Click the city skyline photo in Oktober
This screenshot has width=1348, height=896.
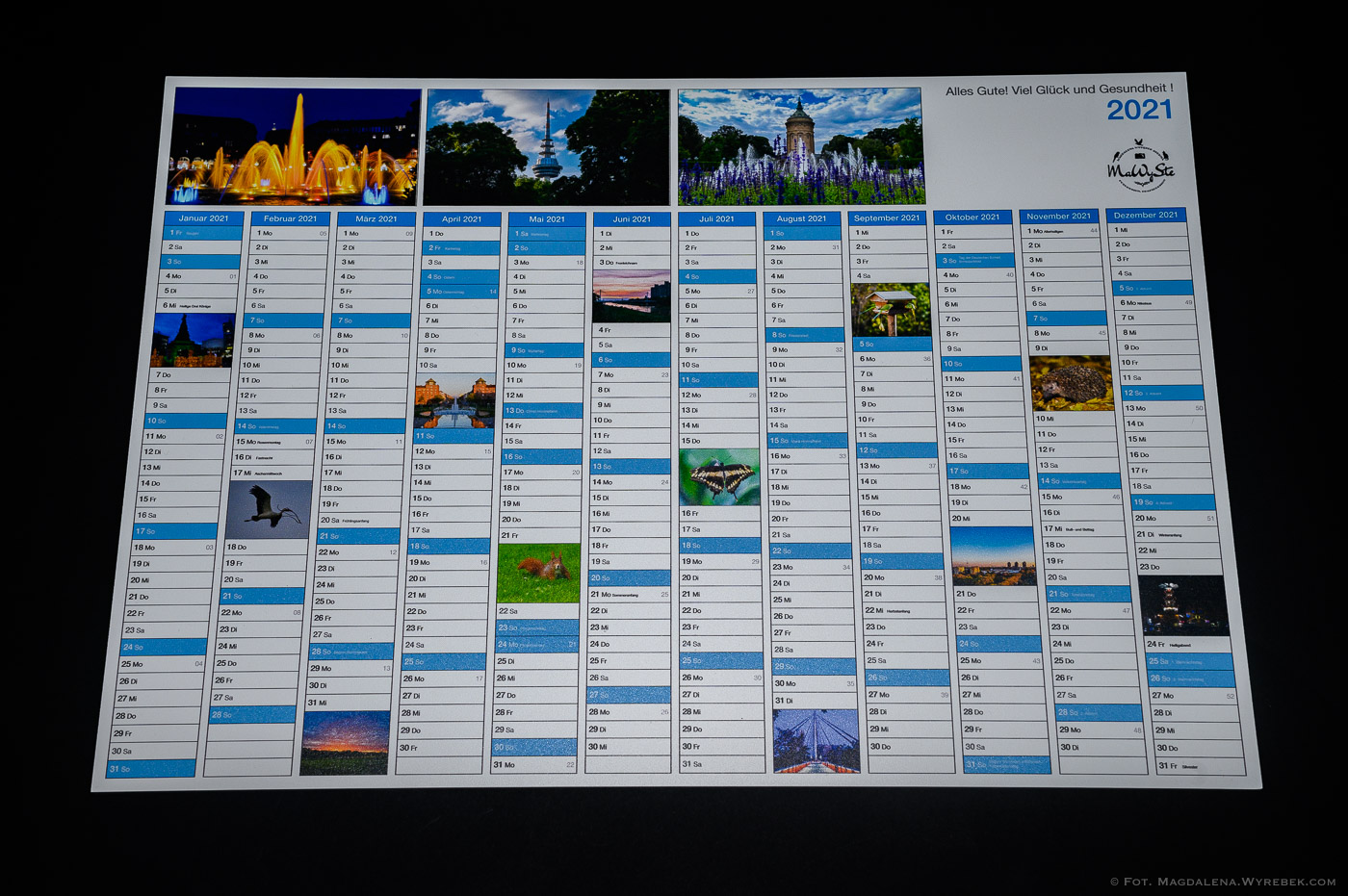coord(992,556)
